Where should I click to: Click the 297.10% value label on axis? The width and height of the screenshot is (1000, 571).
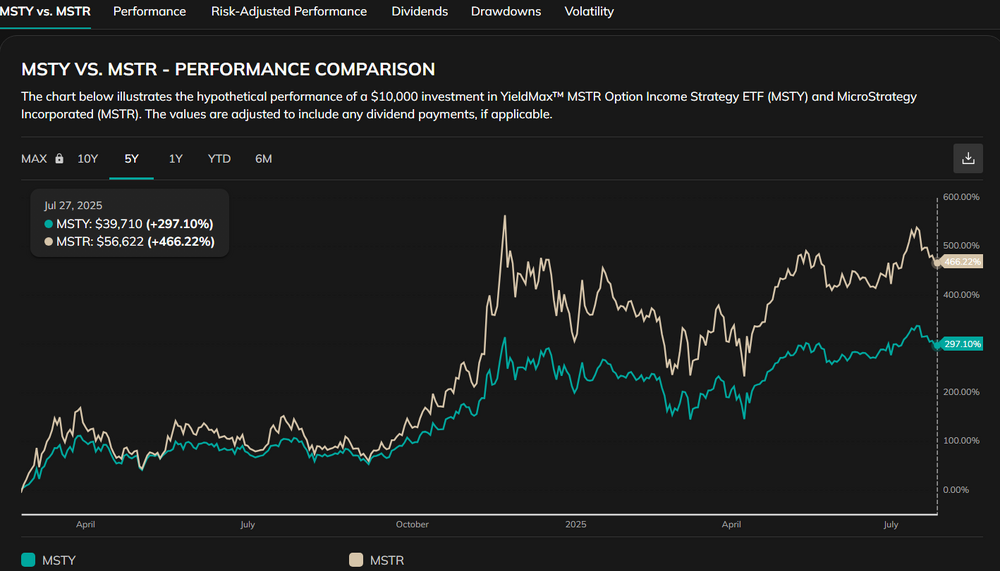tap(964, 344)
